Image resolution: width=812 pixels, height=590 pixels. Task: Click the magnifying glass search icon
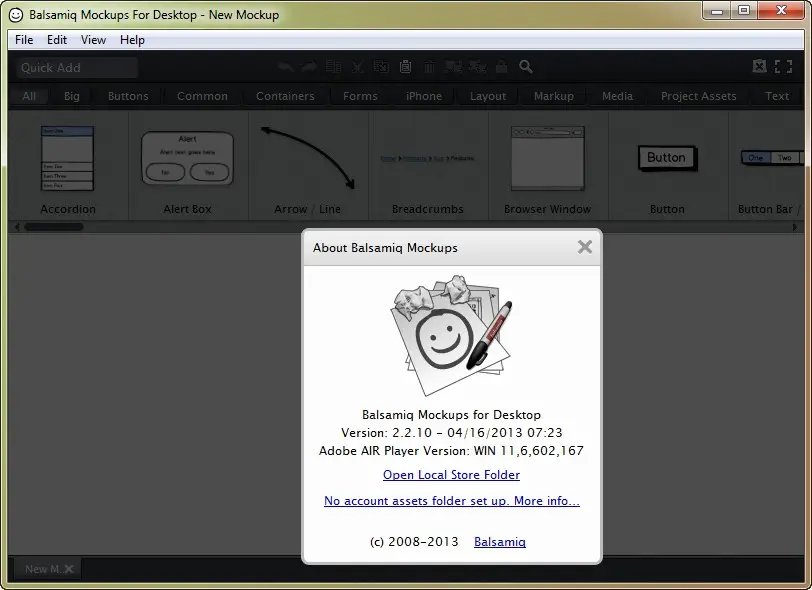point(526,66)
